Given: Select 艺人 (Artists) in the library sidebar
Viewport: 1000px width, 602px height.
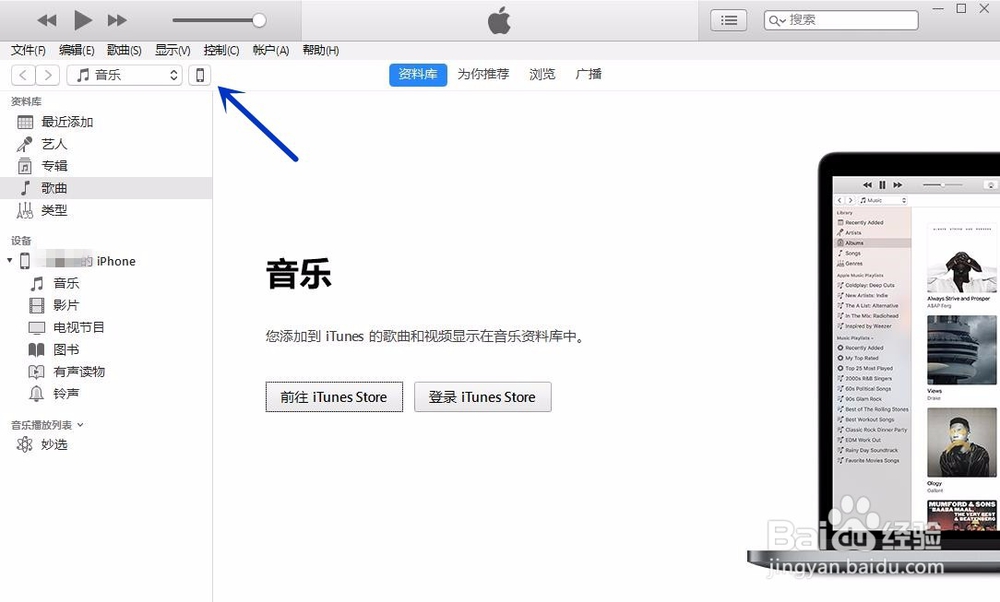Looking at the screenshot, I should pyautogui.click(x=54, y=144).
